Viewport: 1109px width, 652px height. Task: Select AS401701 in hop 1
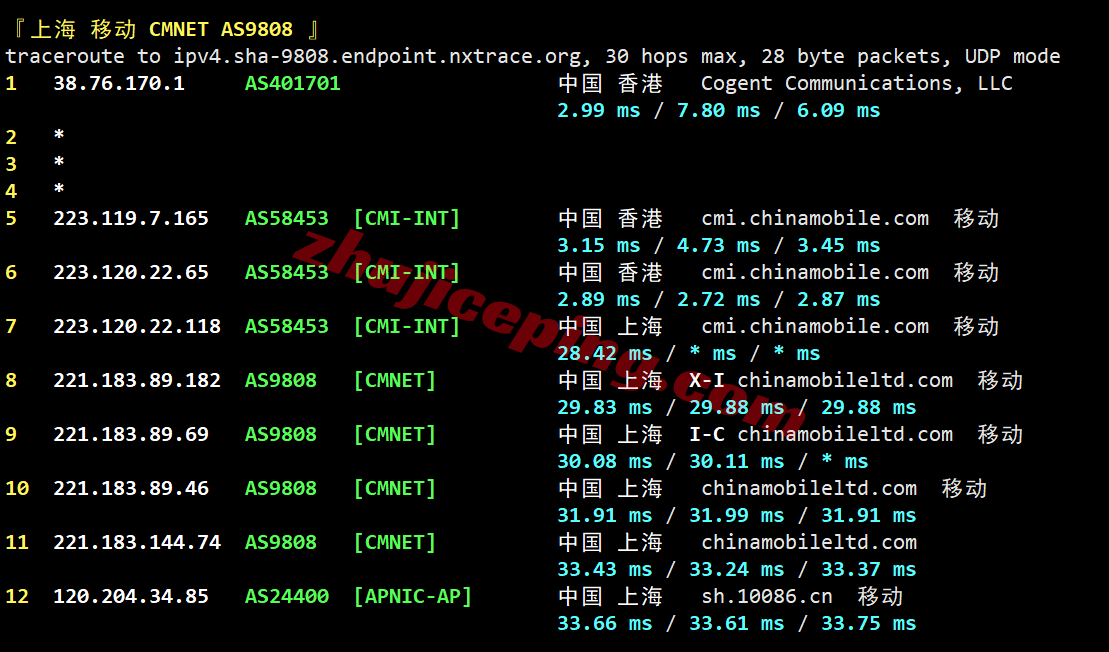(x=293, y=83)
